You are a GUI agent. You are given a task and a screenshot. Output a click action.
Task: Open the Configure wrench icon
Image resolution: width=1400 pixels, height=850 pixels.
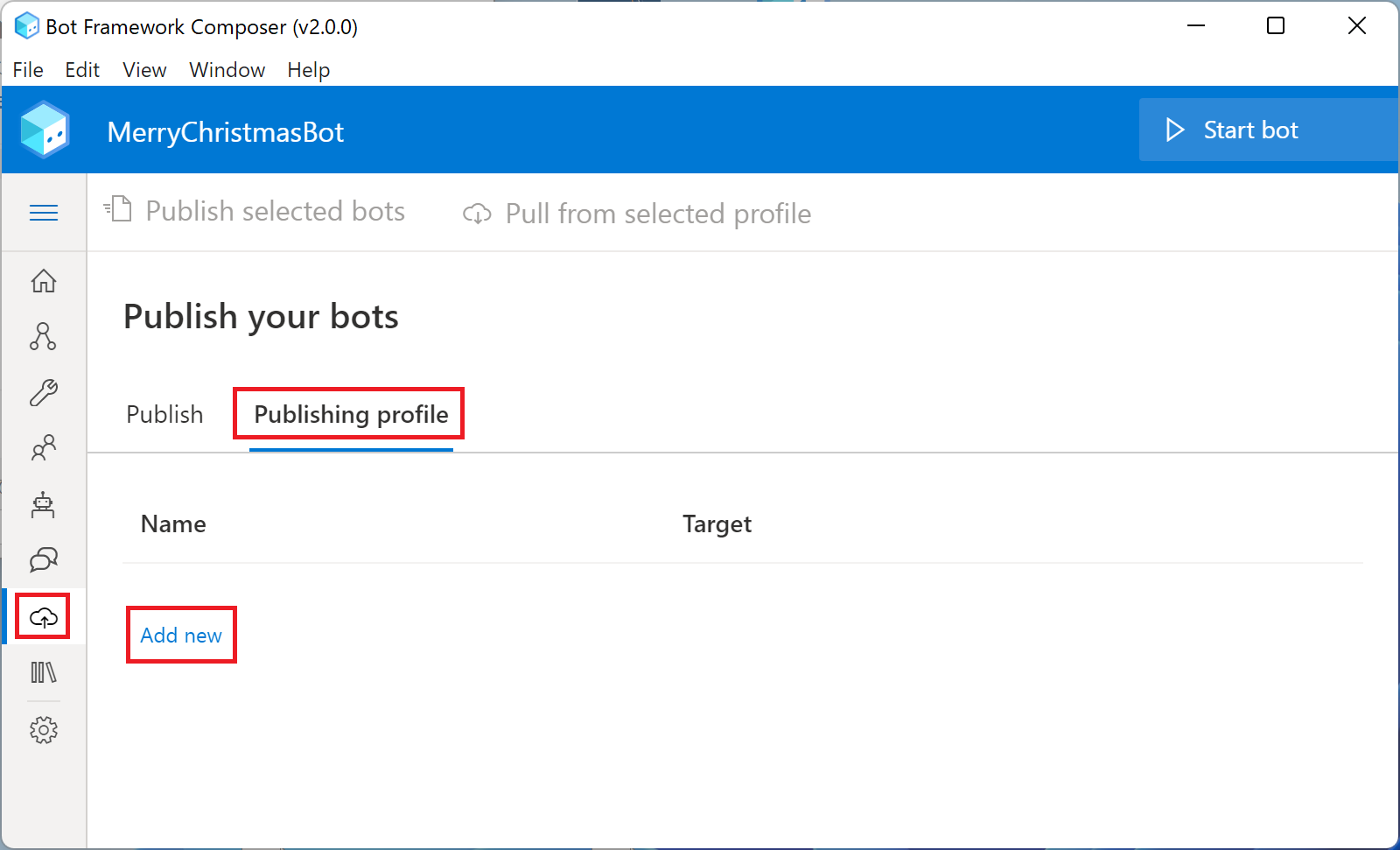pos(43,392)
